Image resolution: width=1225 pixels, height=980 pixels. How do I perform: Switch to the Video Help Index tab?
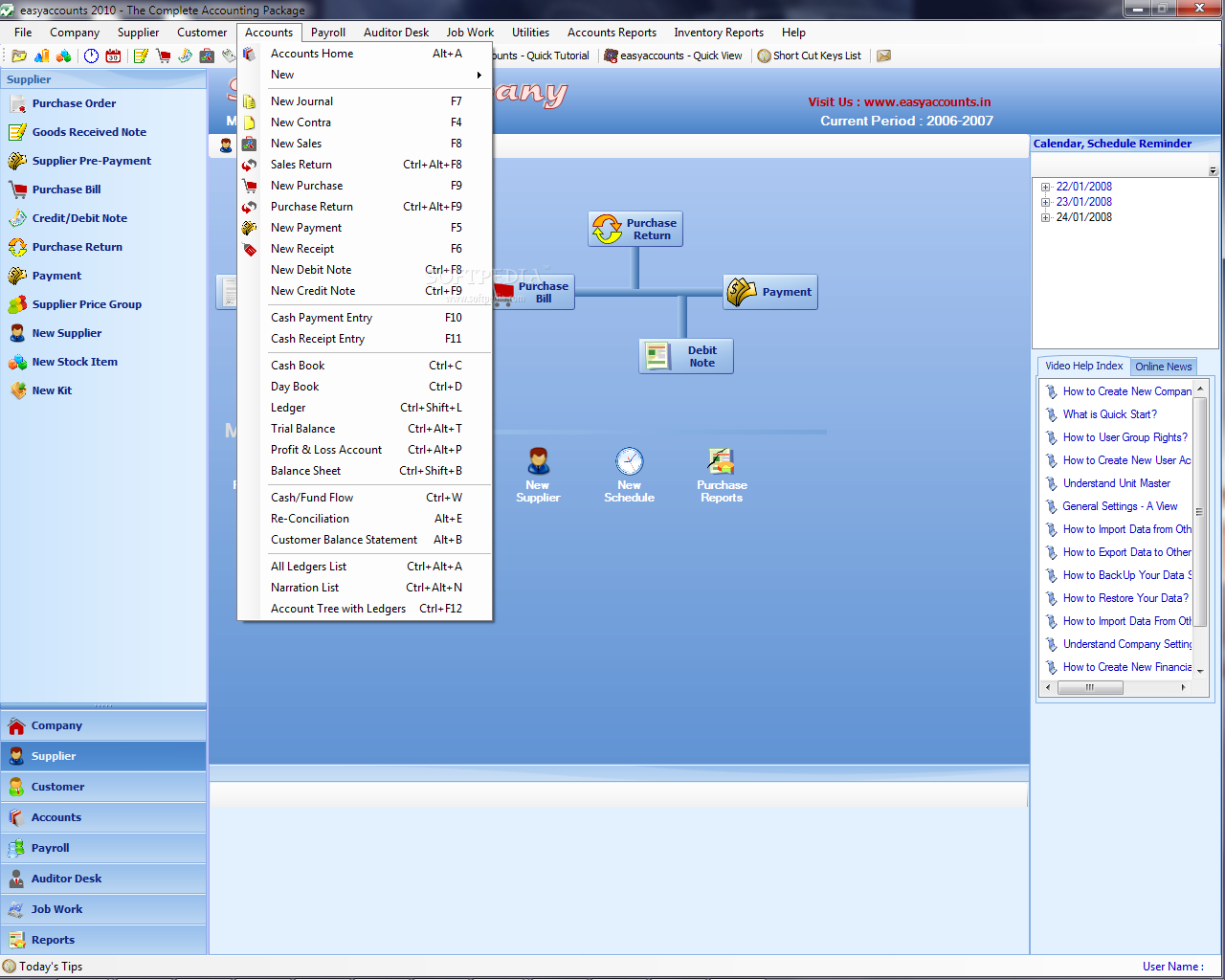(1084, 366)
